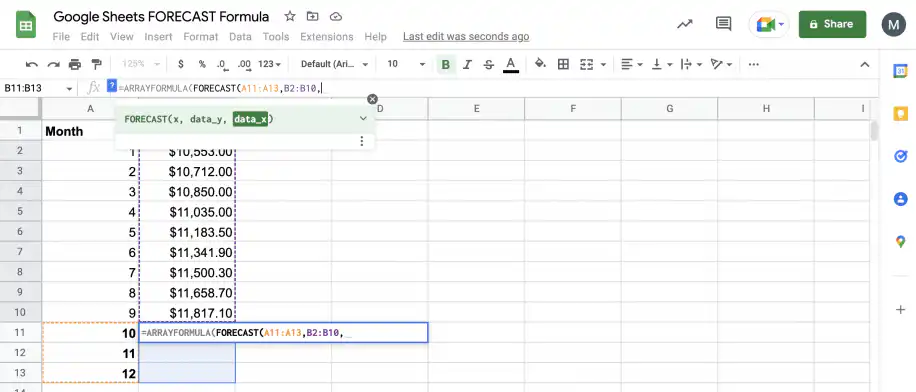Open the 125% zoom dropdown
This screenshot has width=916, height=392.
pyautogui.click(x=140, y=64)
